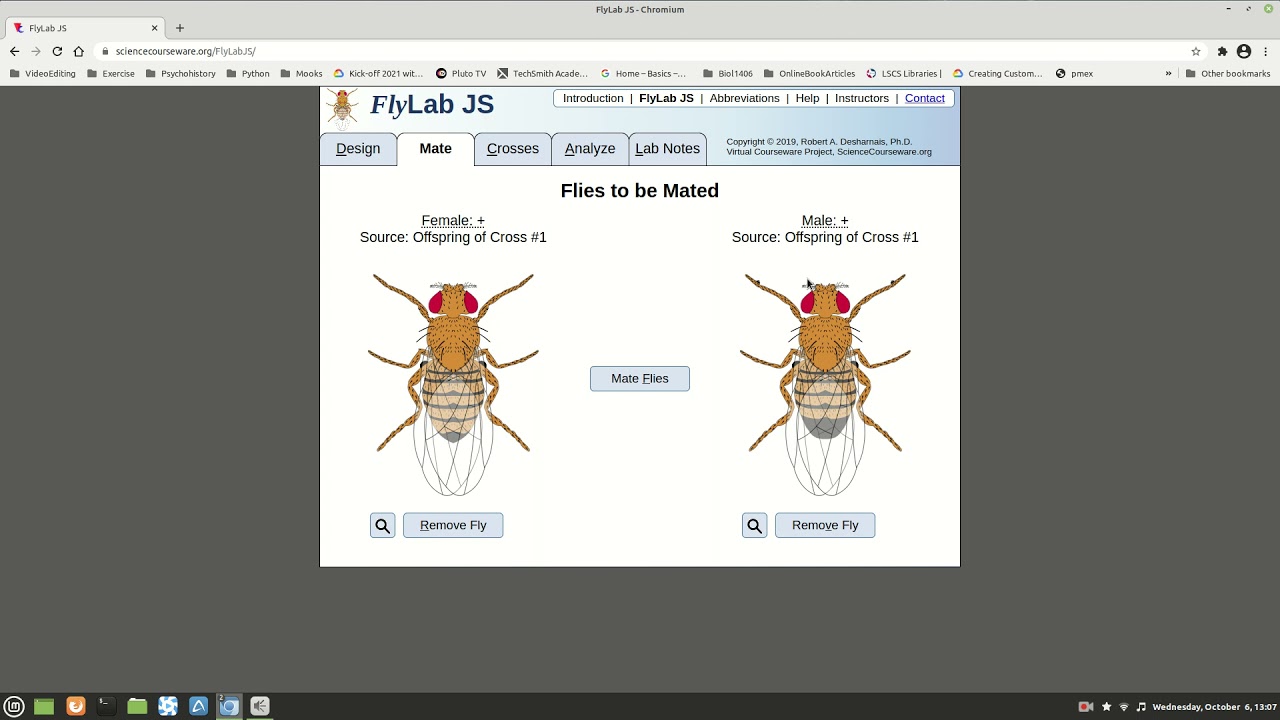
Task: Launch Firefox from the taskbar
Action: click(x=75, y=706)
